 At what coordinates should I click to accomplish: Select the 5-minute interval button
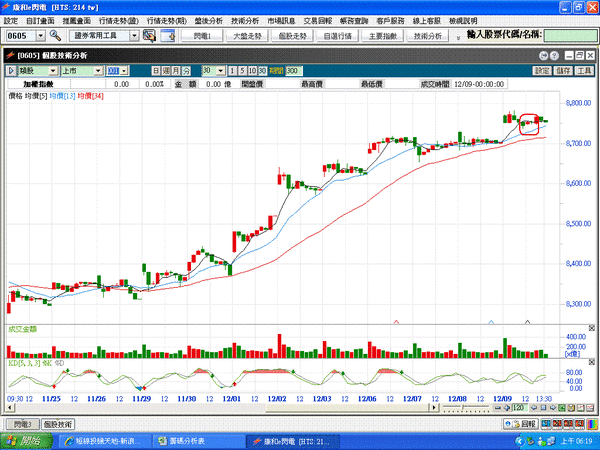(243, 71)
